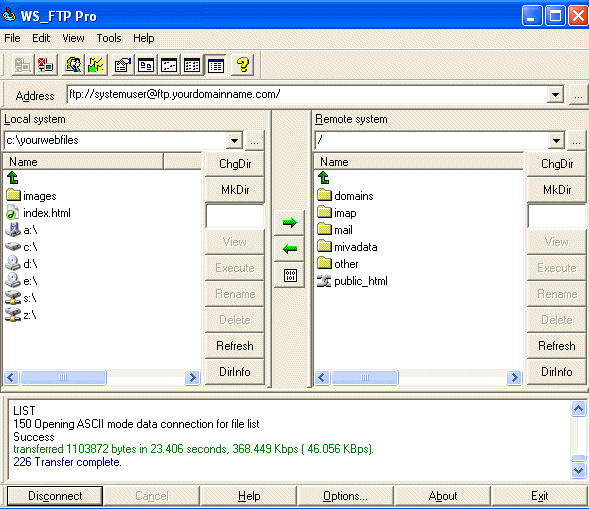This screenshot has width=589, height=509.
Task: Click the disconnect toolbar icon with red X
Action: coord(46,65)
